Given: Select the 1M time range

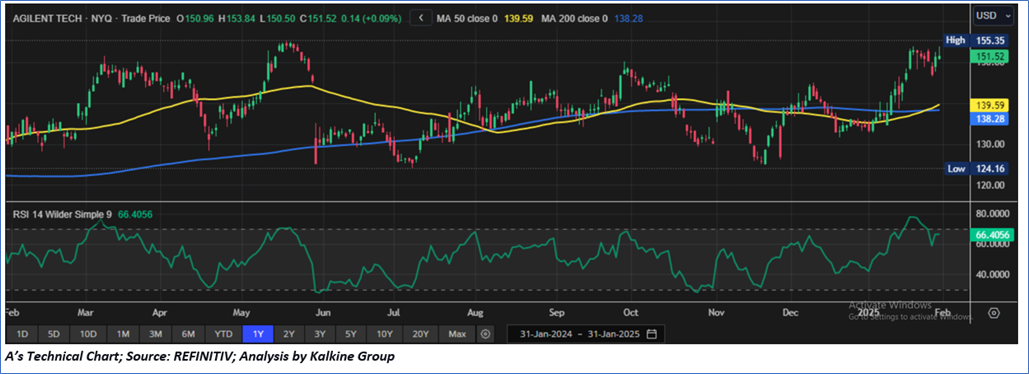Looking at the screenshot, I should pyautogui.click(x=123, y=334).
